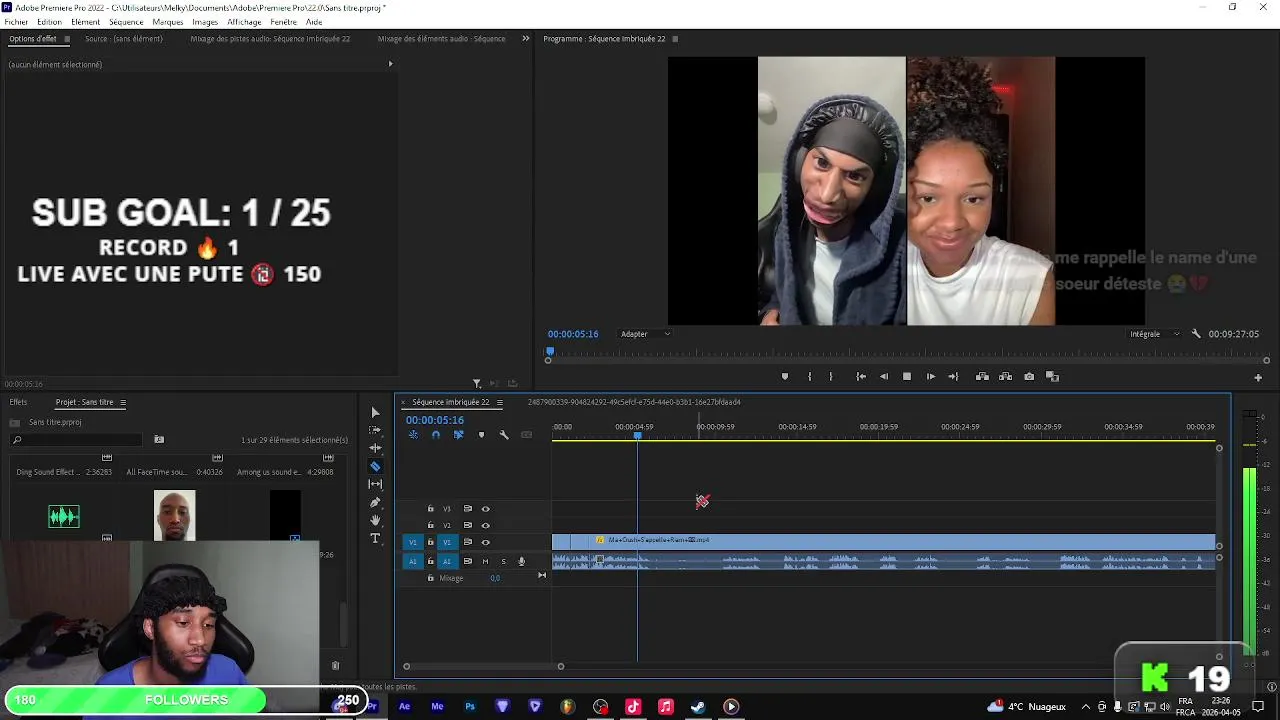Toggle V2 track output eye
The height and width of the screenshot is (720, 1280).
[x=486, y=525]
